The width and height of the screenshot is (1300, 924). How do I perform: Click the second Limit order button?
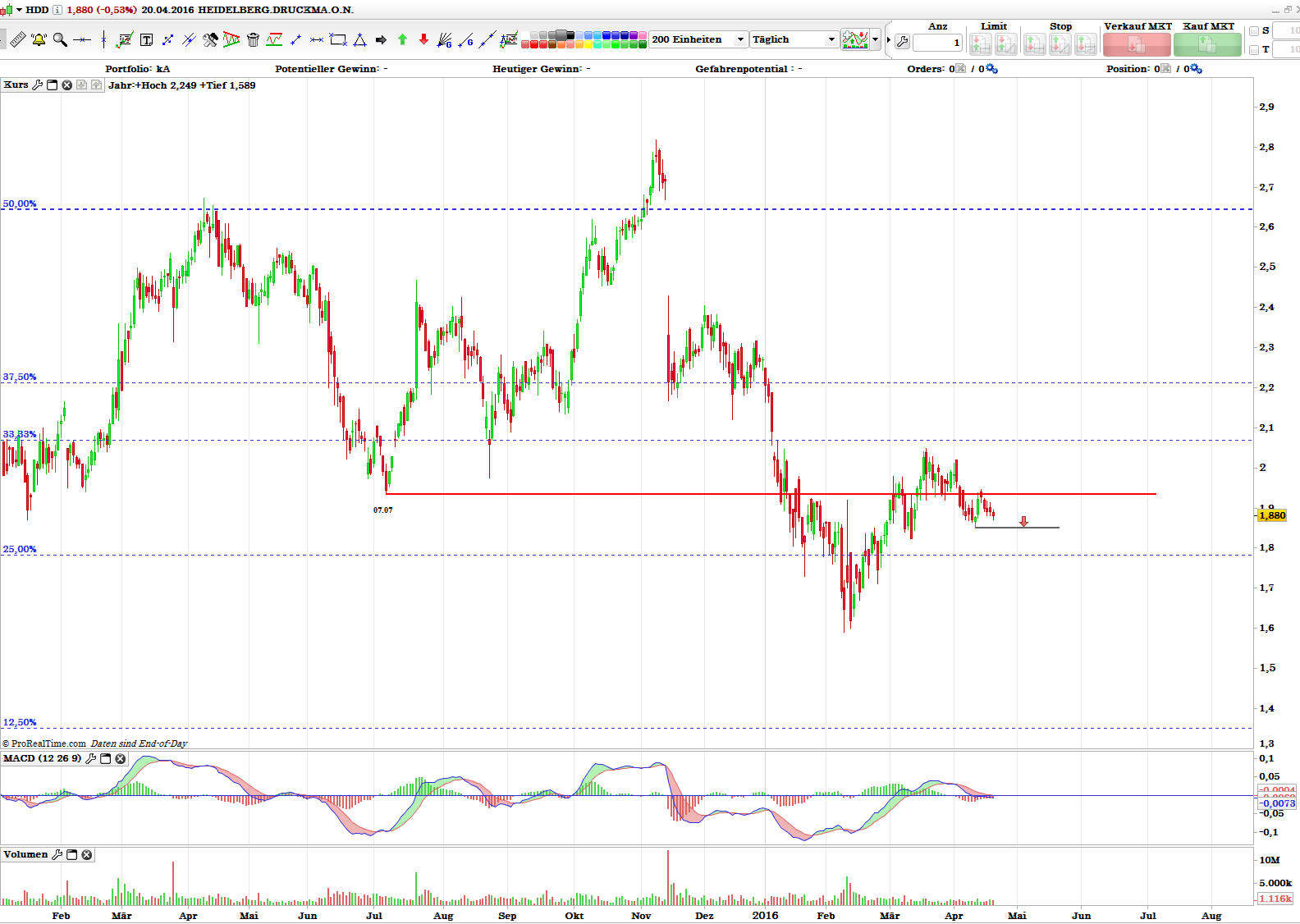click(x=1006, y=44)
